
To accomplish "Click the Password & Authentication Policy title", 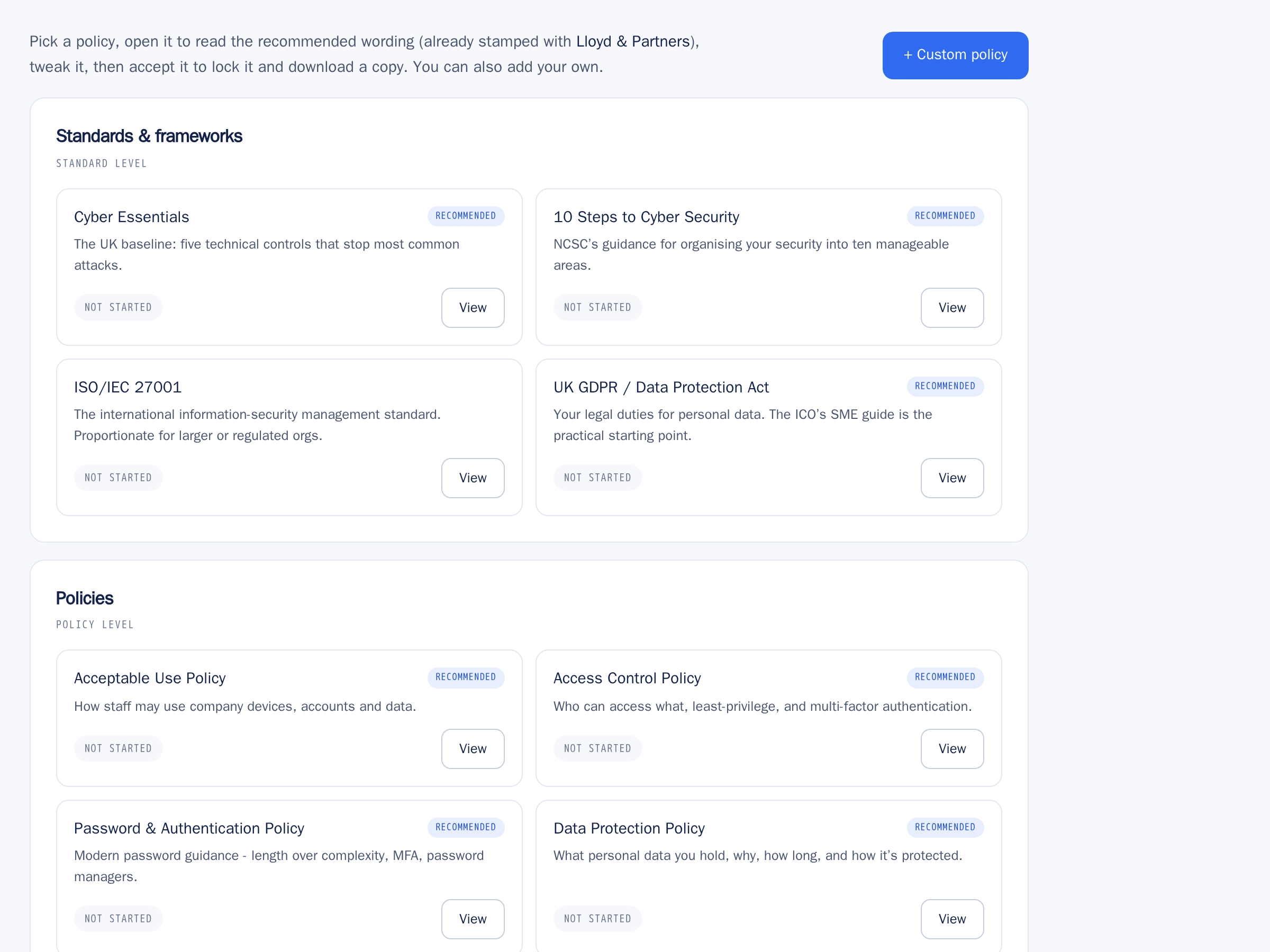I will [x=189, y=828].
